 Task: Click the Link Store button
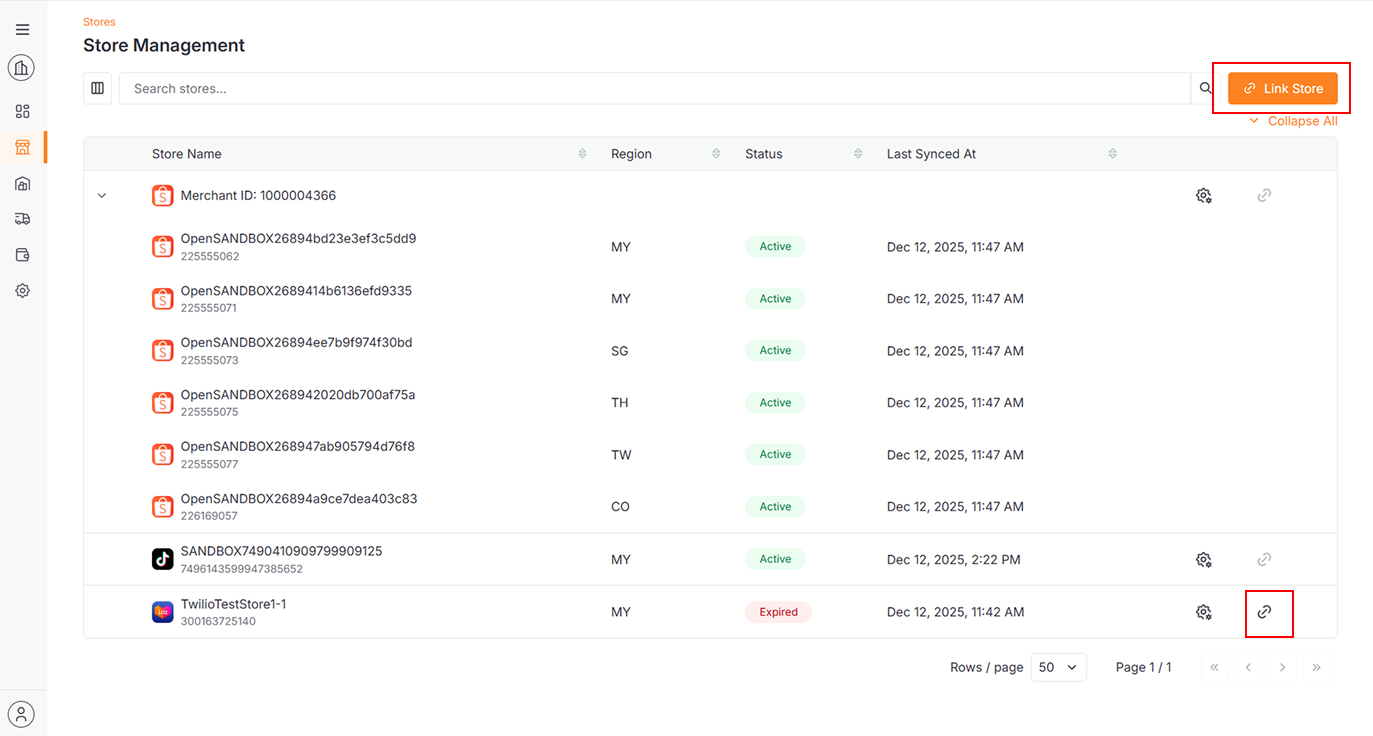point(1282,88)
